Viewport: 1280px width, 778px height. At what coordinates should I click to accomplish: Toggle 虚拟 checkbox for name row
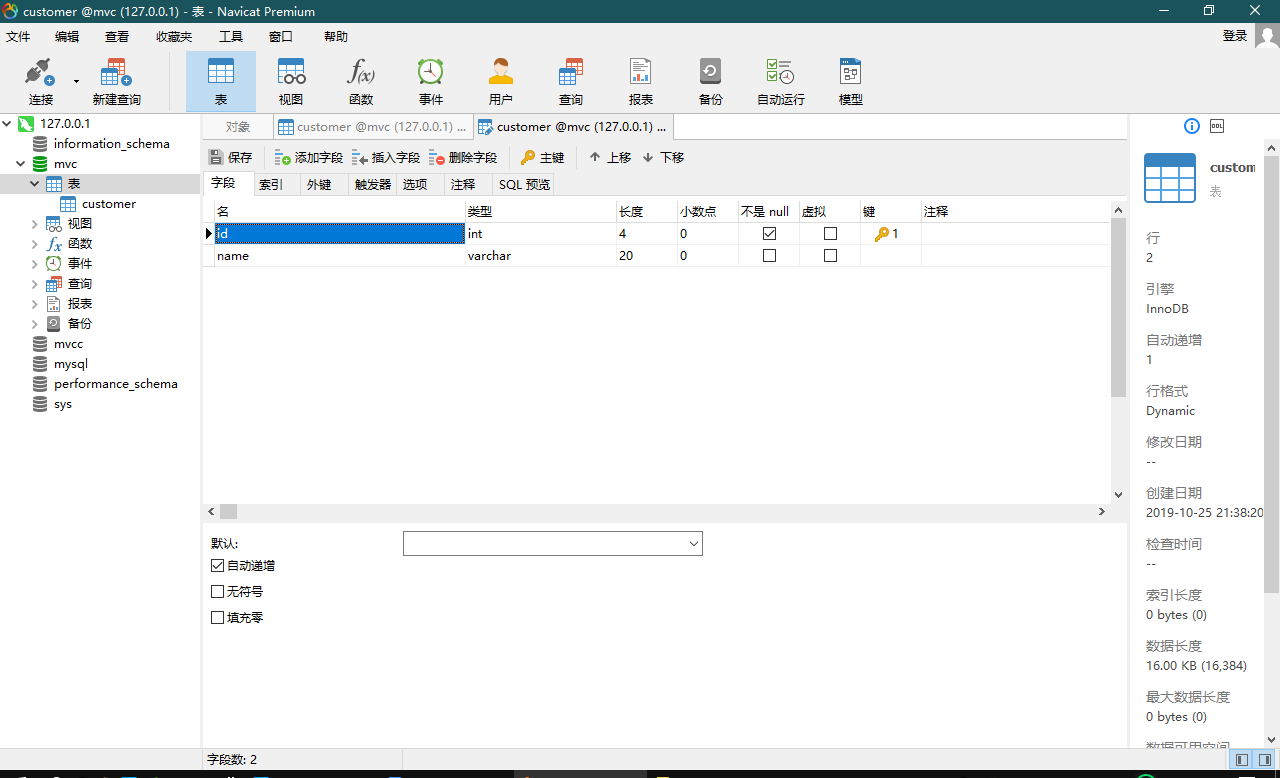830,256
